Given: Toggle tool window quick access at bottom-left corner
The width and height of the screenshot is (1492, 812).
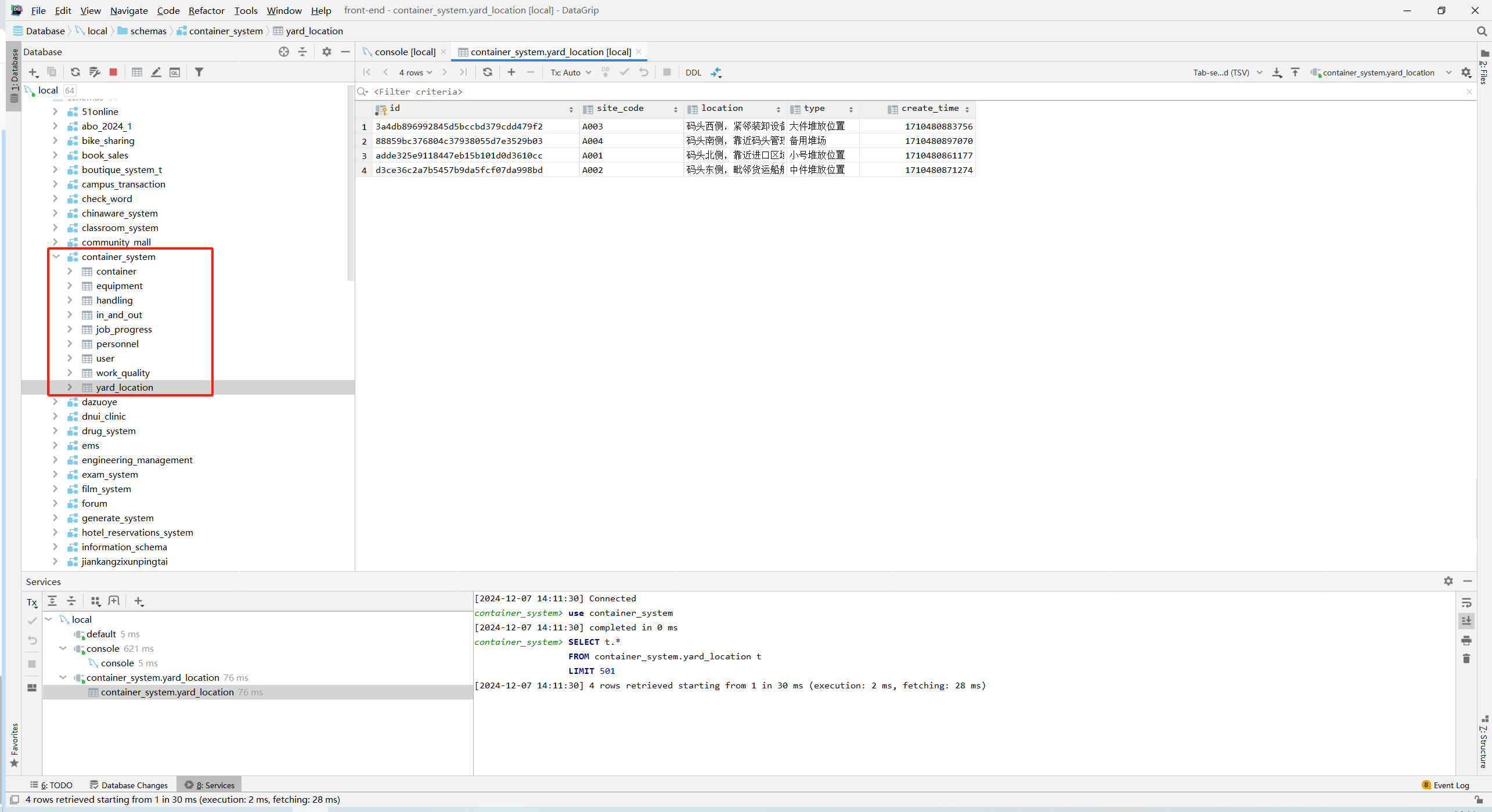Looking at the screenshot, I should click(15, 799).
